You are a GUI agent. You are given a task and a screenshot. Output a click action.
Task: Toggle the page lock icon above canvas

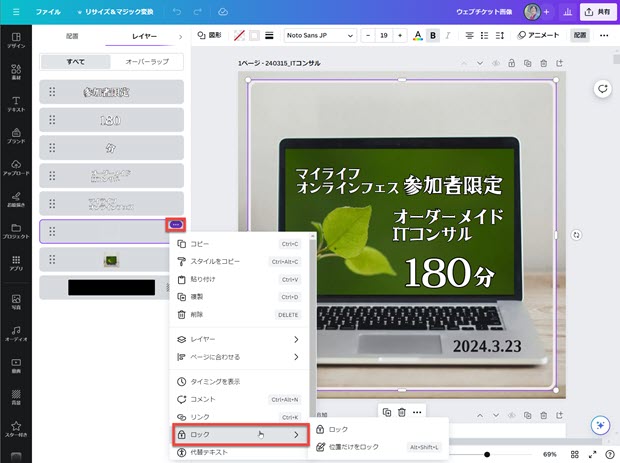tap(512, 63)
